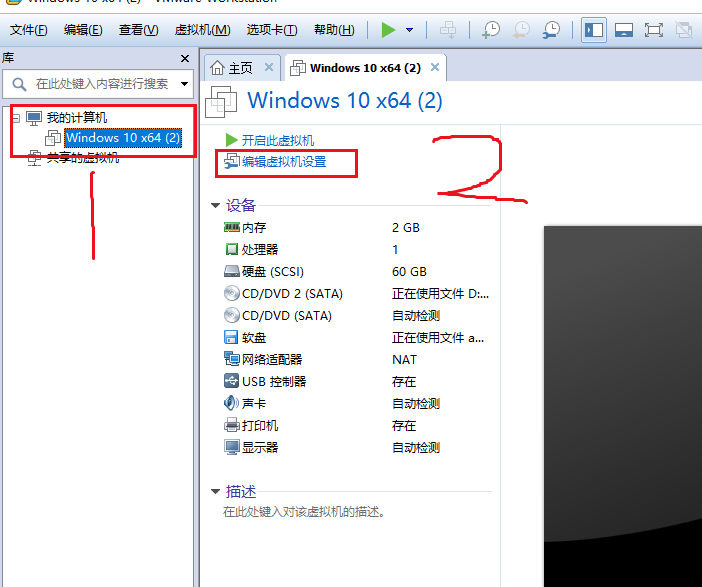This screenshot has height=587, width=702.
Task: Click the CD/DVD 2 (SATA) disc icon
Action: pos(231,293)
